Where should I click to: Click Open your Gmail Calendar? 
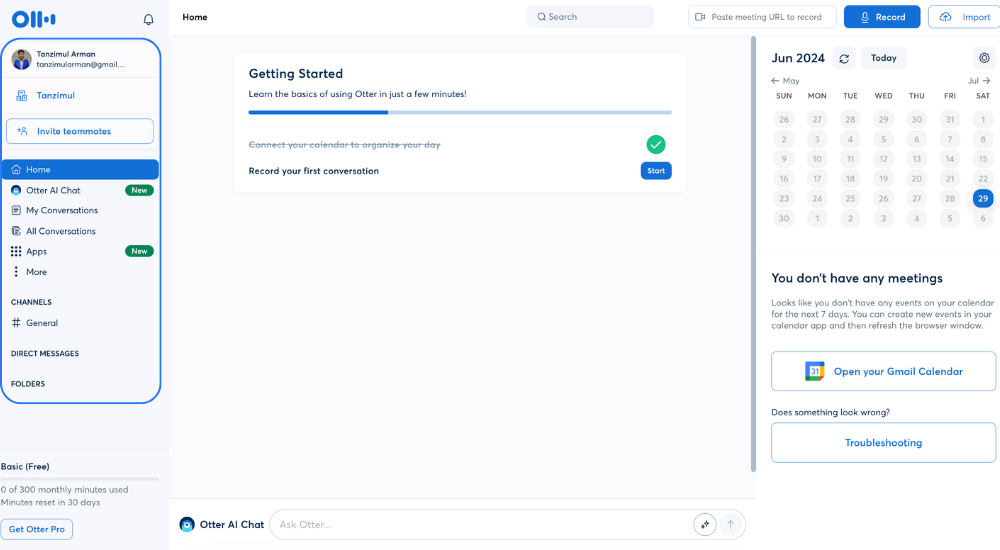[x=883, y=371]
